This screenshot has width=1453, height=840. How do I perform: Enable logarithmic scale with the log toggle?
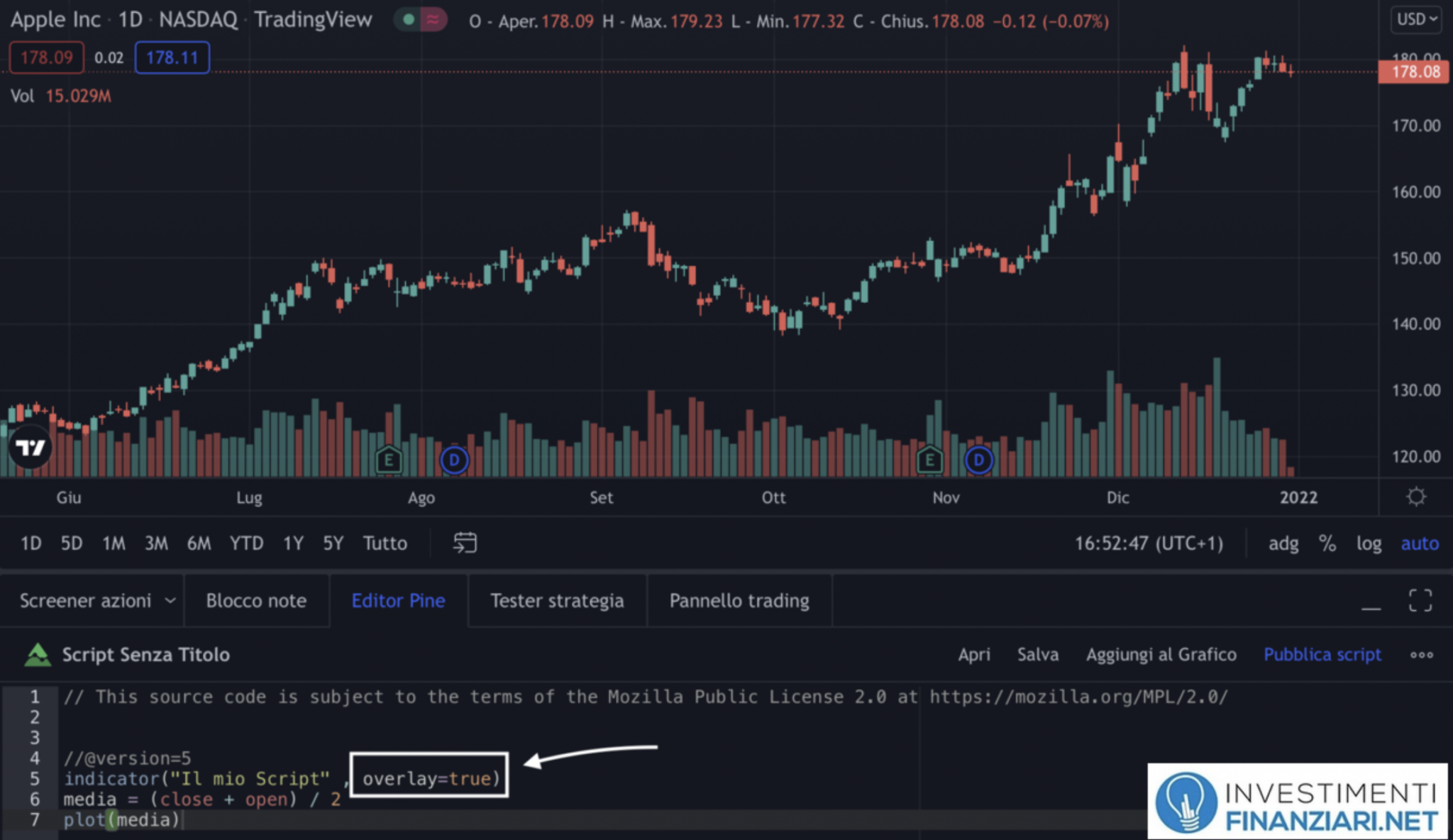click(x=1369, y=543)
